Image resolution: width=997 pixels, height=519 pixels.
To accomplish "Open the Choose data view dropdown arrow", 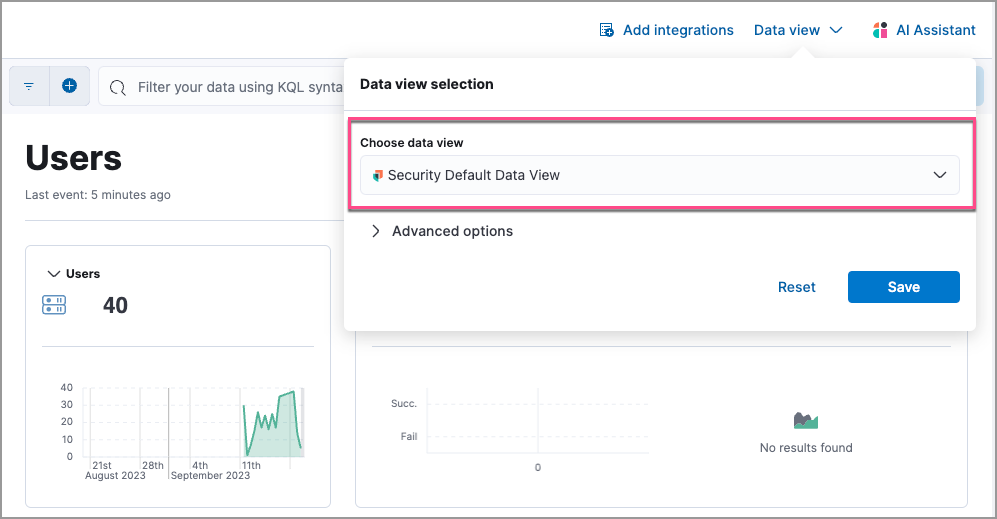I will [x=939, y=175].
